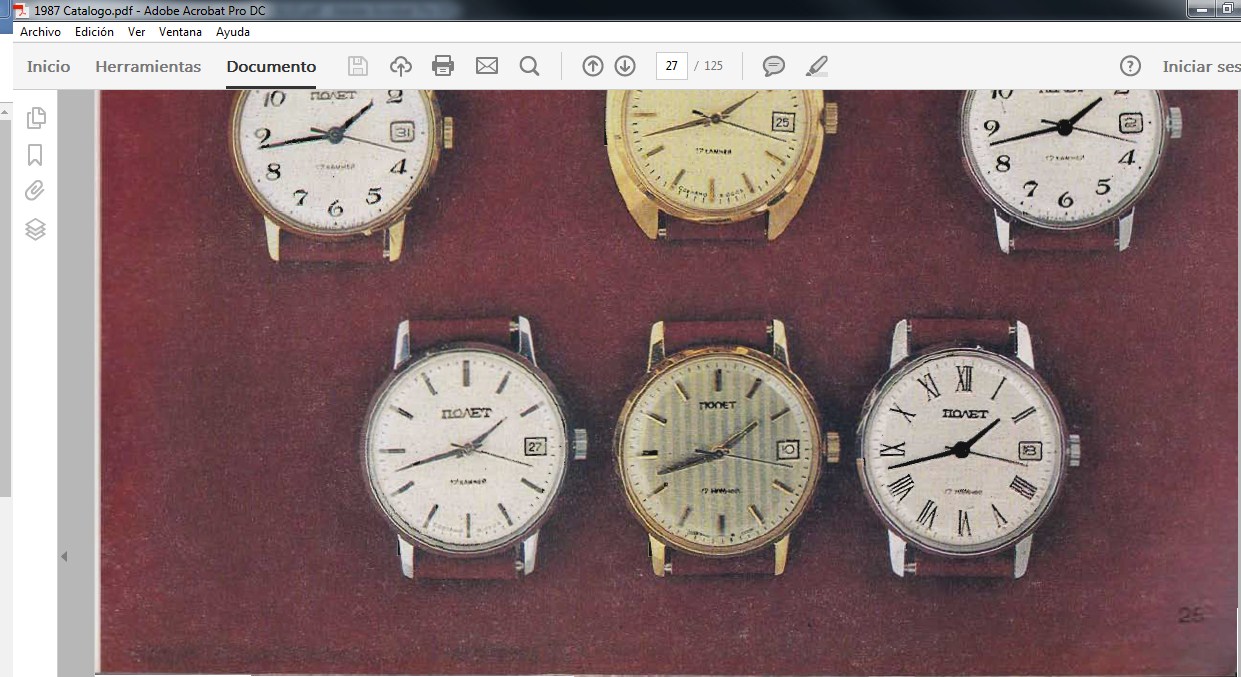Go to previous page arrow
This screenshot has height=677, width=1241.
click(593, 66)
